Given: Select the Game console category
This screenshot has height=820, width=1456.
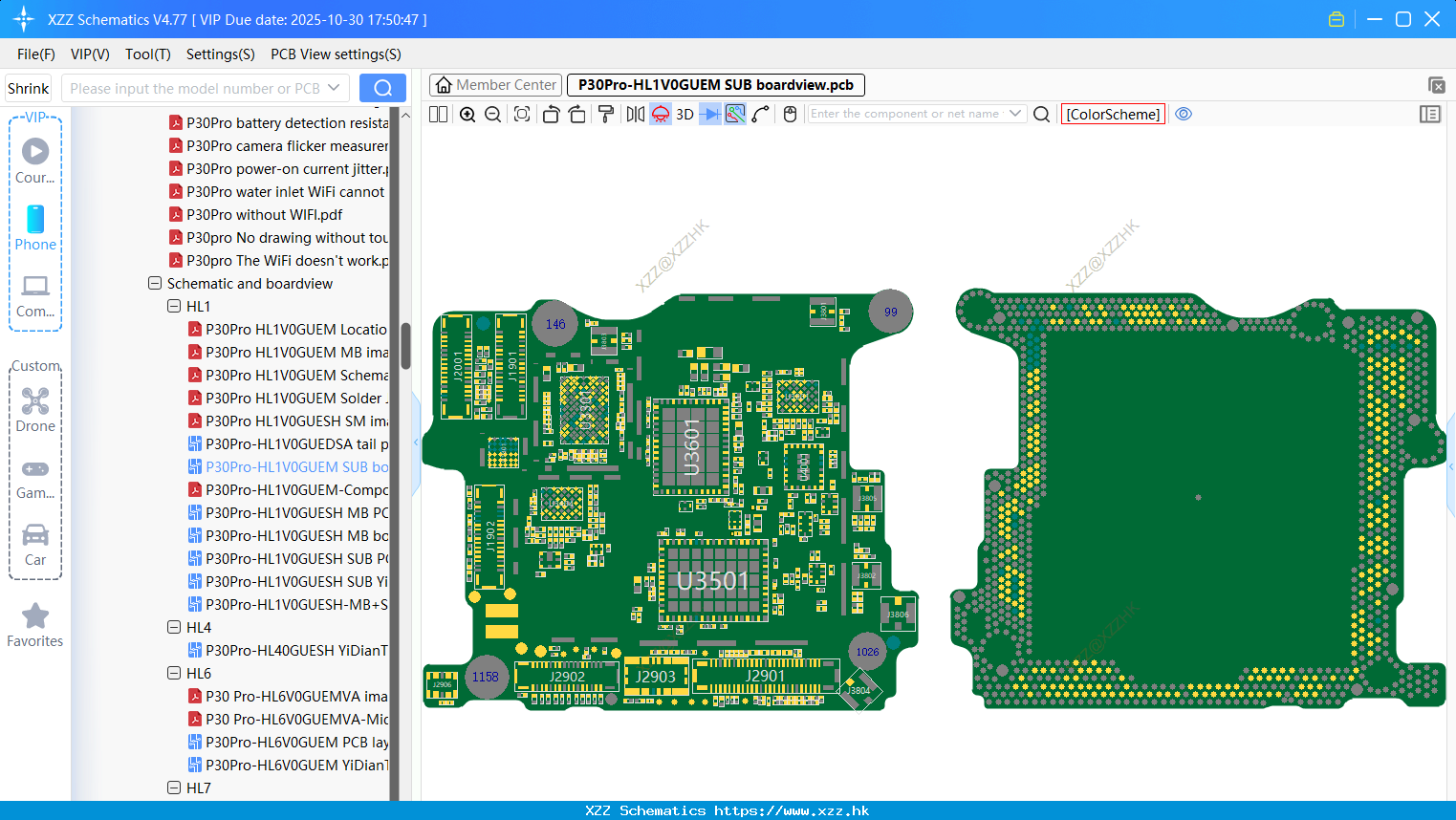Looking at the screenshot, I should click(x=35, y=478).
